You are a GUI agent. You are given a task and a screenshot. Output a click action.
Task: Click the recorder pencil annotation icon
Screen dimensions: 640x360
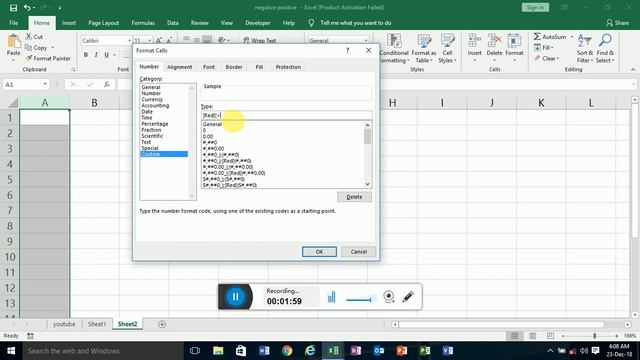point(408,296)
